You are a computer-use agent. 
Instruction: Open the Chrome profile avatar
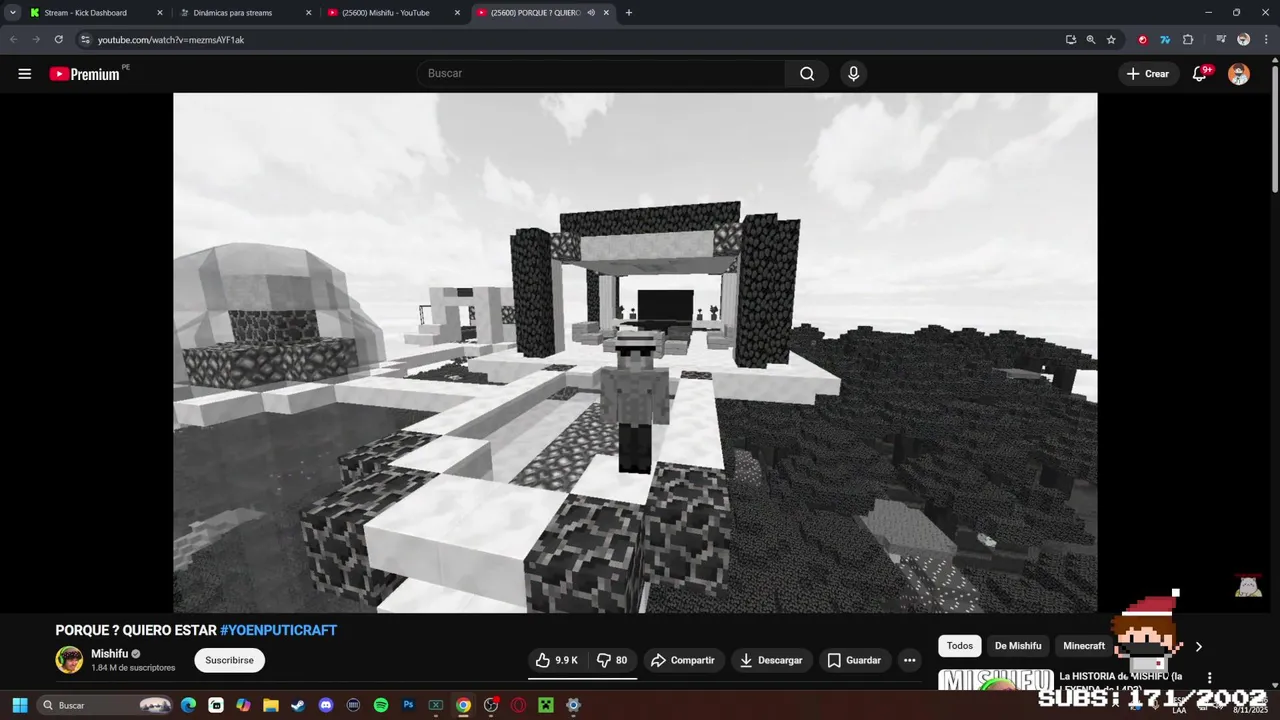point(1243,40)
